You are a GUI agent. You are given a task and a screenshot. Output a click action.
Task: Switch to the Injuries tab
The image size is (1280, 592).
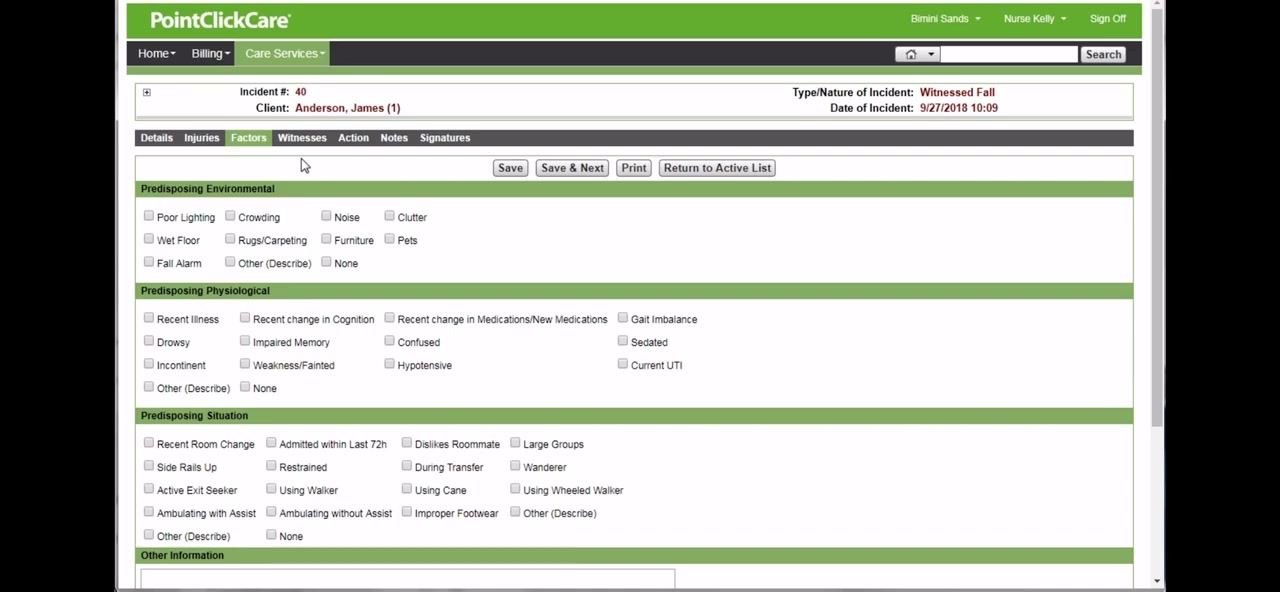pos(201,138)
